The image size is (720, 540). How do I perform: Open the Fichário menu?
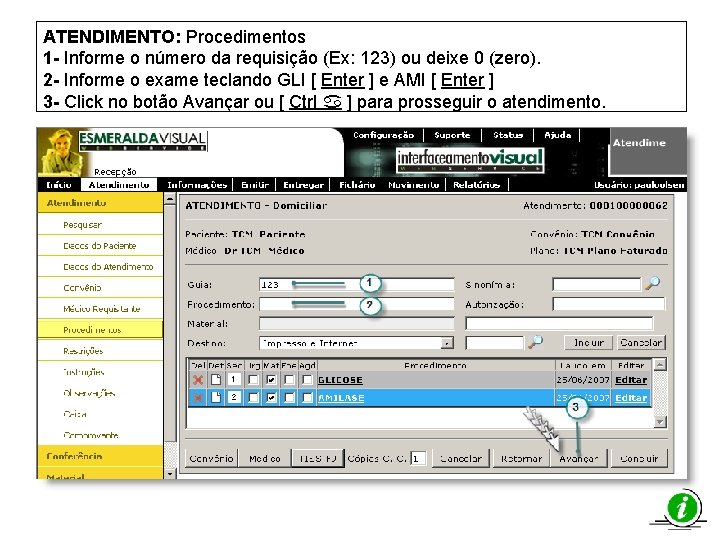pyautogui.click(x=357, y=185)
